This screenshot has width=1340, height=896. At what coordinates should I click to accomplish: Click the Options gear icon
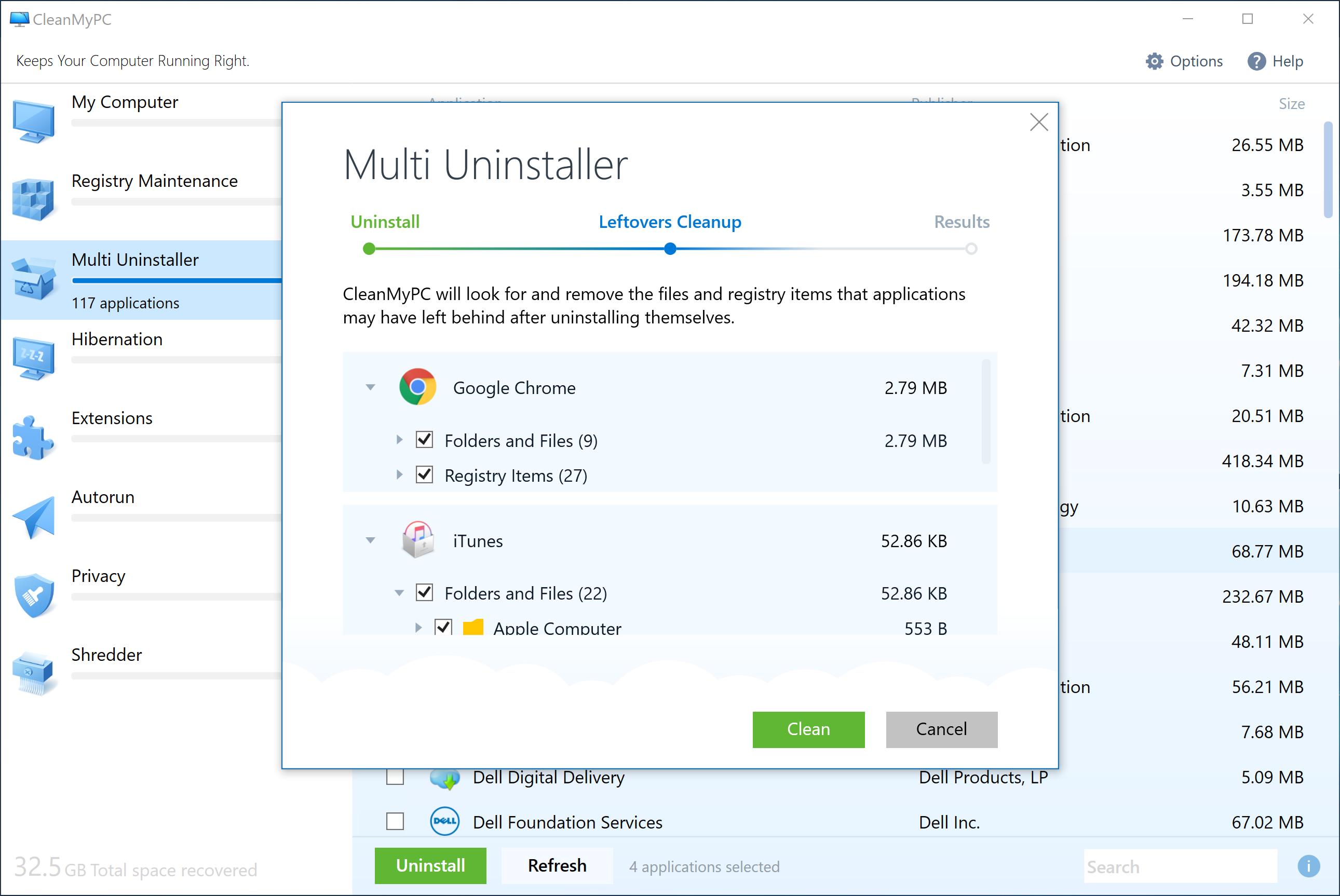[x=1154, y=61]
